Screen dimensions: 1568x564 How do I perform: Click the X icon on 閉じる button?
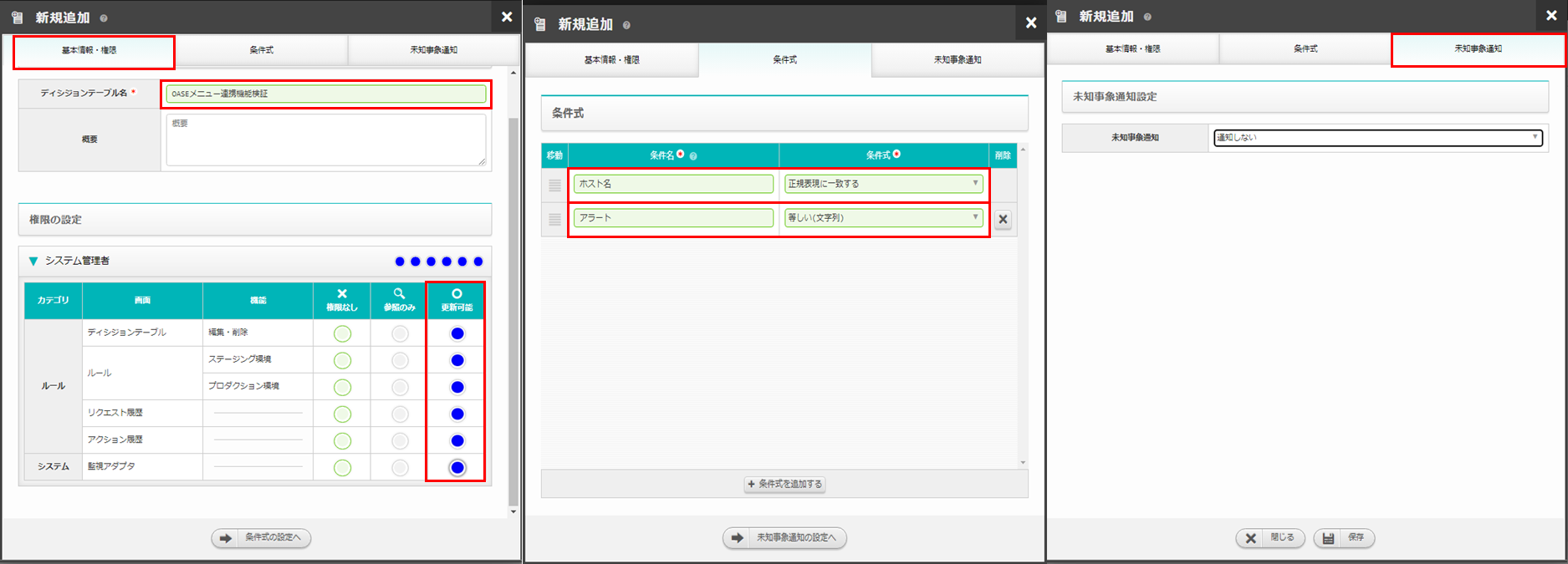coord(1250,538)
